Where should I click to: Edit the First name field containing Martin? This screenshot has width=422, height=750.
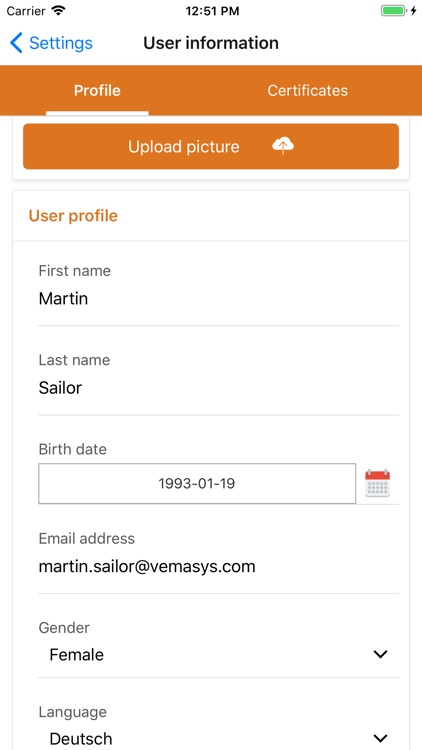click(218, 299)
